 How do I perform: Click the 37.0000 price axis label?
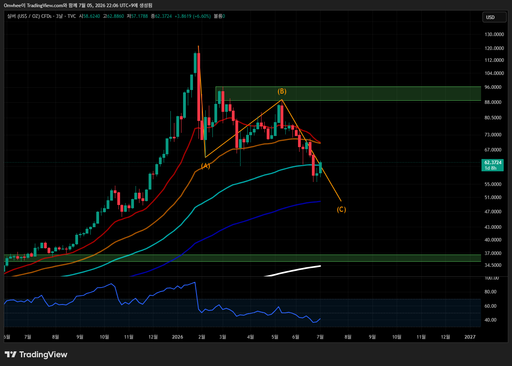coord(493,253)
